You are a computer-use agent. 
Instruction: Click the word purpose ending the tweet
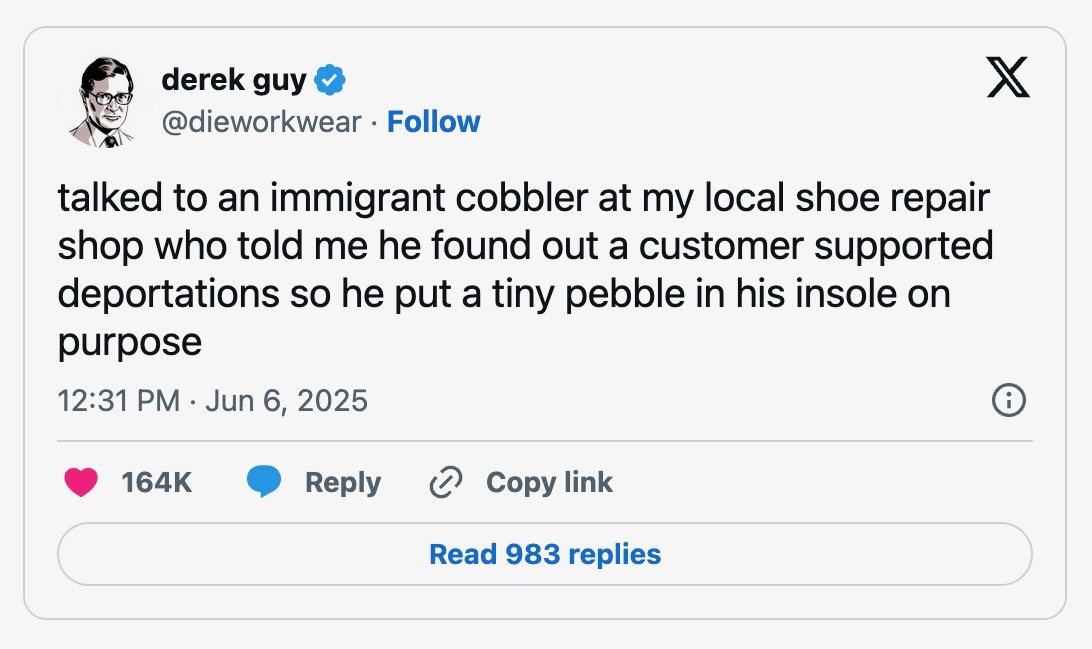pos(130,343)
